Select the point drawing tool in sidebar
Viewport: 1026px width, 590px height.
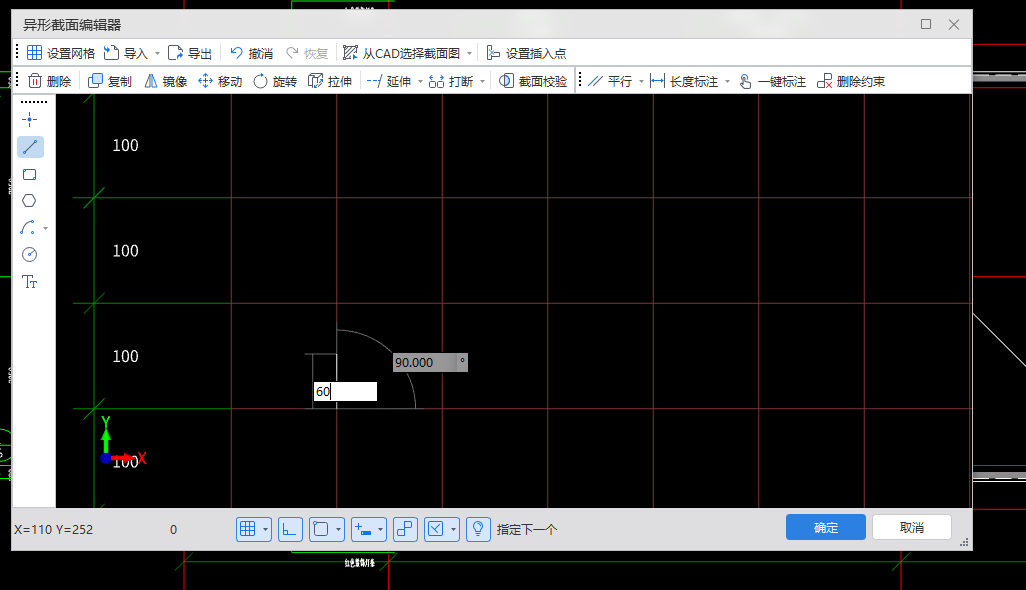coord(29,119)
